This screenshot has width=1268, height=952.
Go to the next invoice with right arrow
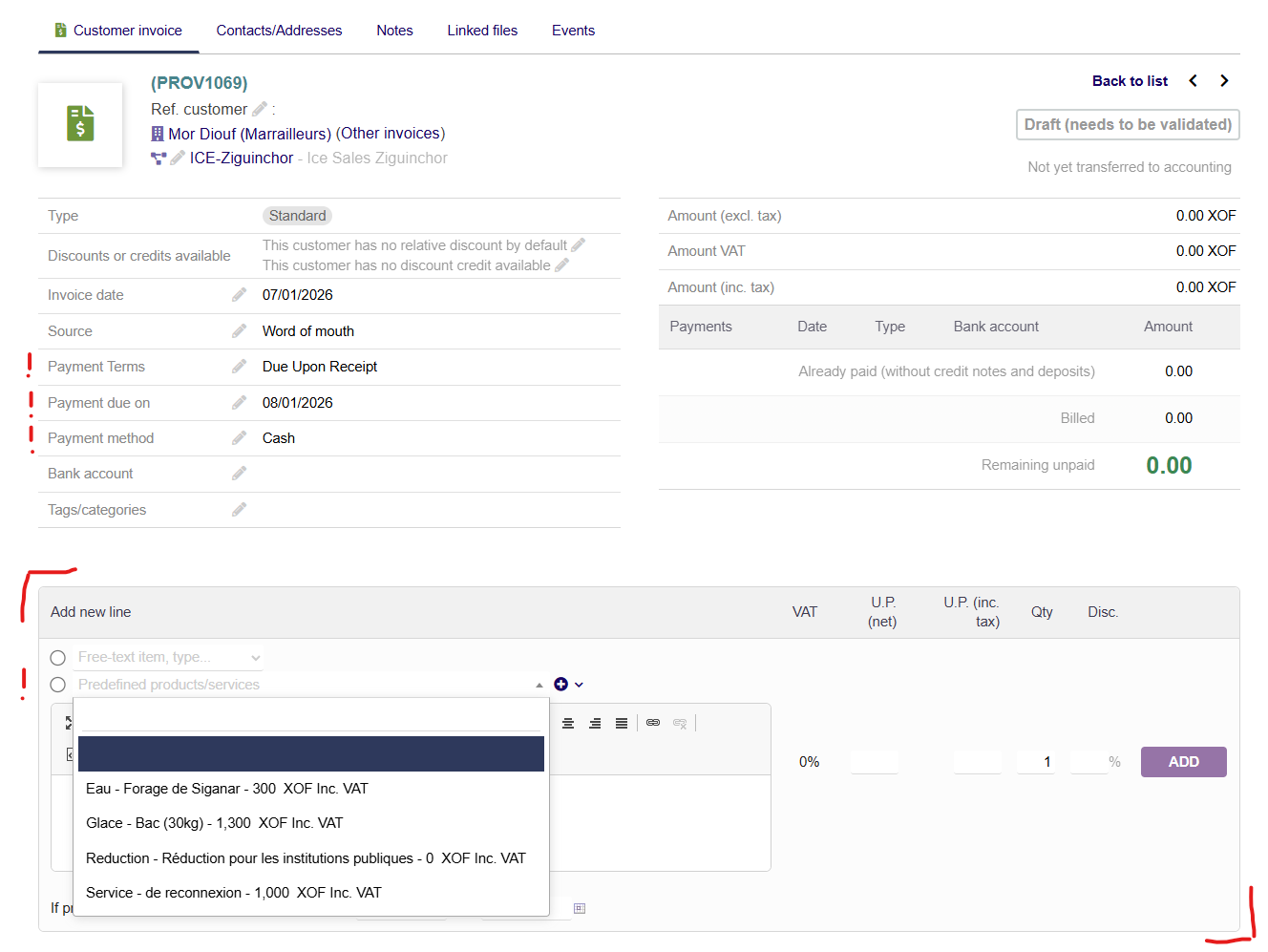click(x=1224, y=81)
